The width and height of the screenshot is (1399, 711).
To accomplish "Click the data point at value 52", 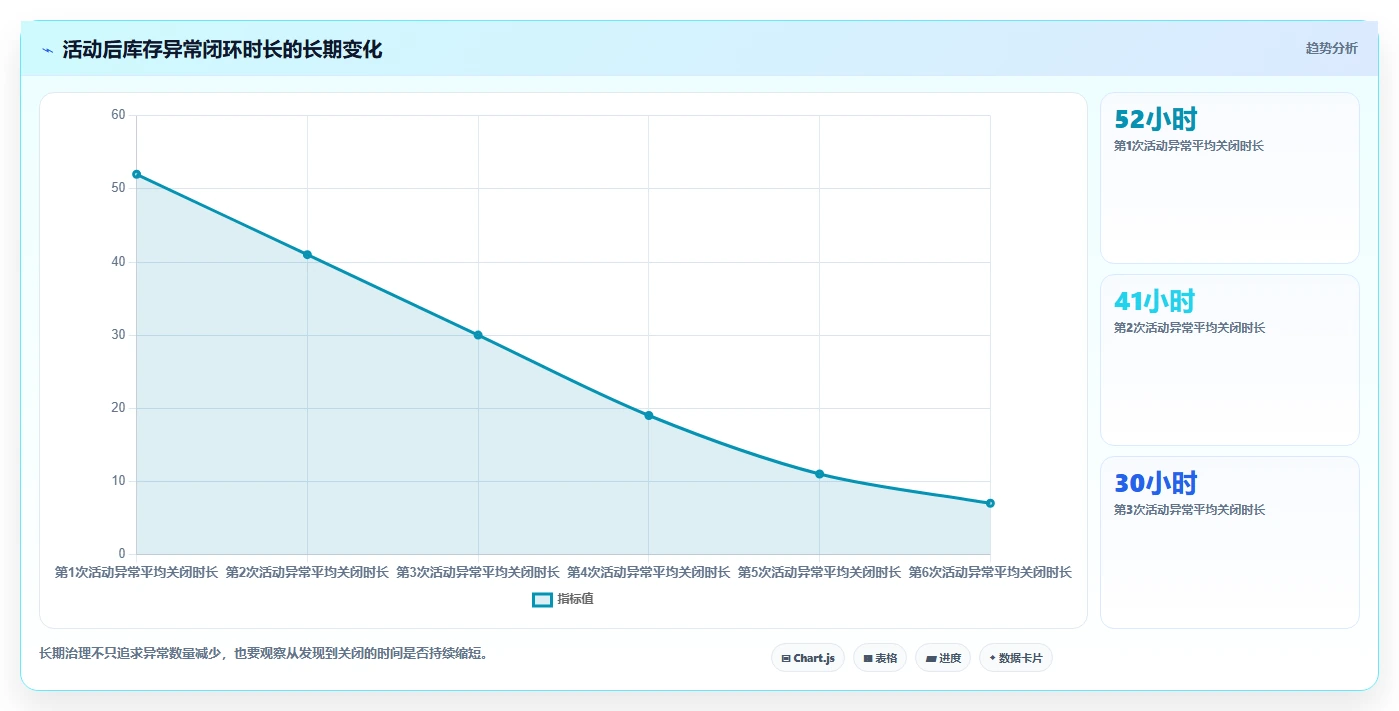I will tap(137, 174).
